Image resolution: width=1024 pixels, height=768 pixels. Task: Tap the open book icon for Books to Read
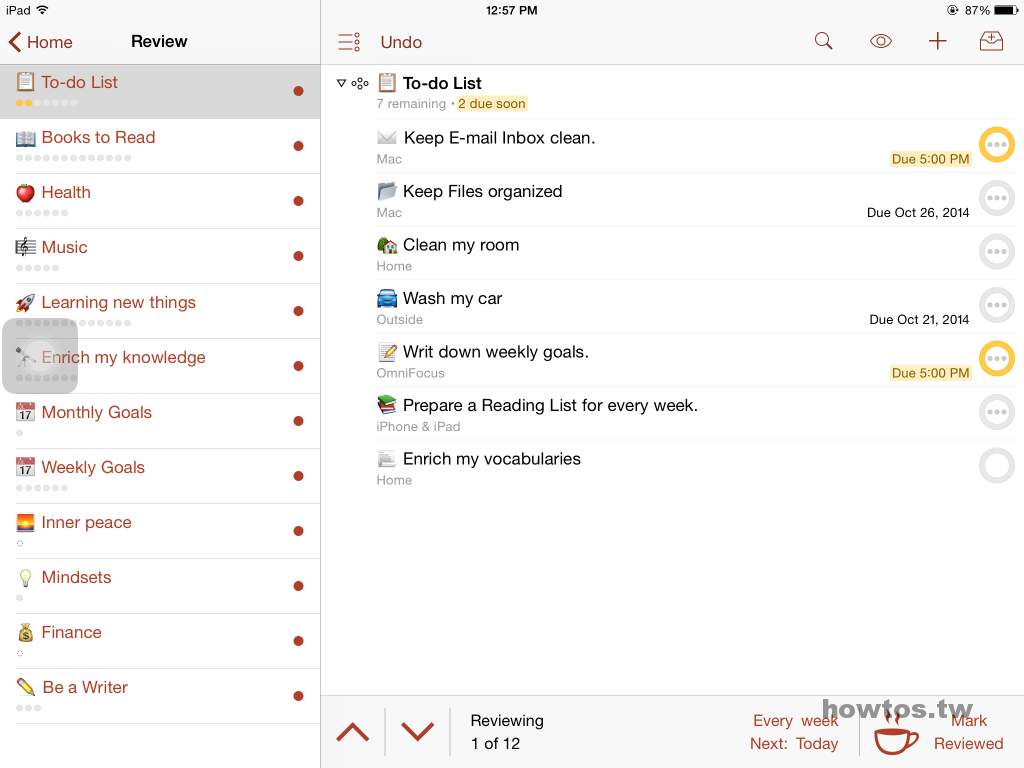pos(25,138)
